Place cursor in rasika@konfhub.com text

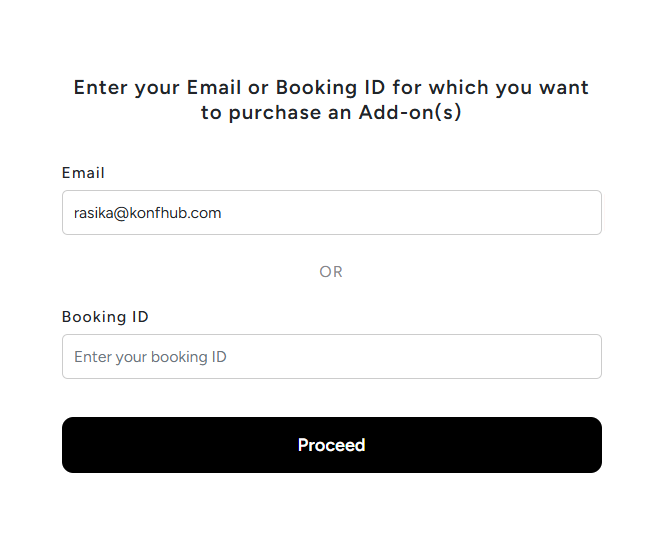[147, 213]
